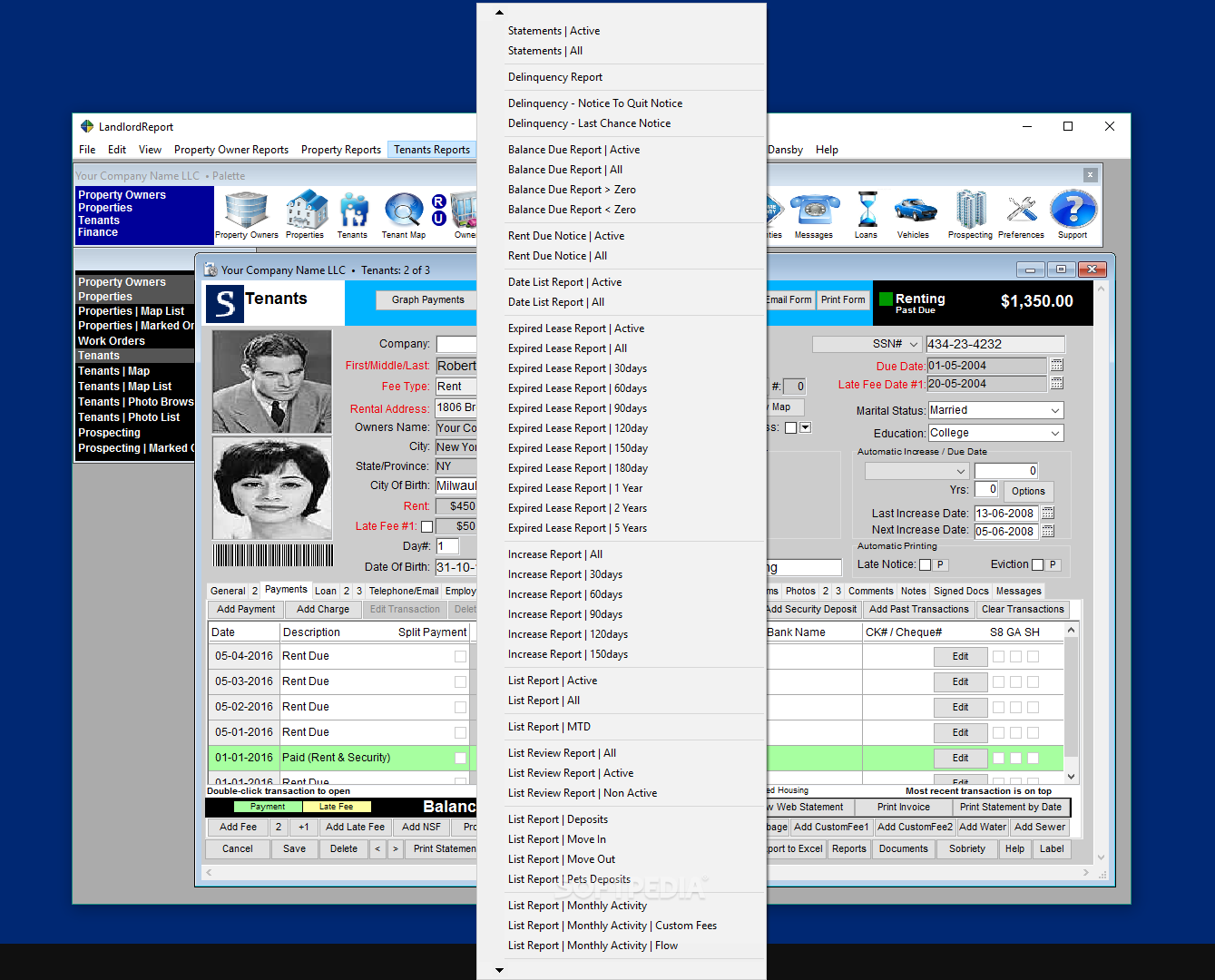Viewport: 1215px width, 980px height.
Task: Toggle the Late Fee #1 checkbox
Action: point(426,526)
